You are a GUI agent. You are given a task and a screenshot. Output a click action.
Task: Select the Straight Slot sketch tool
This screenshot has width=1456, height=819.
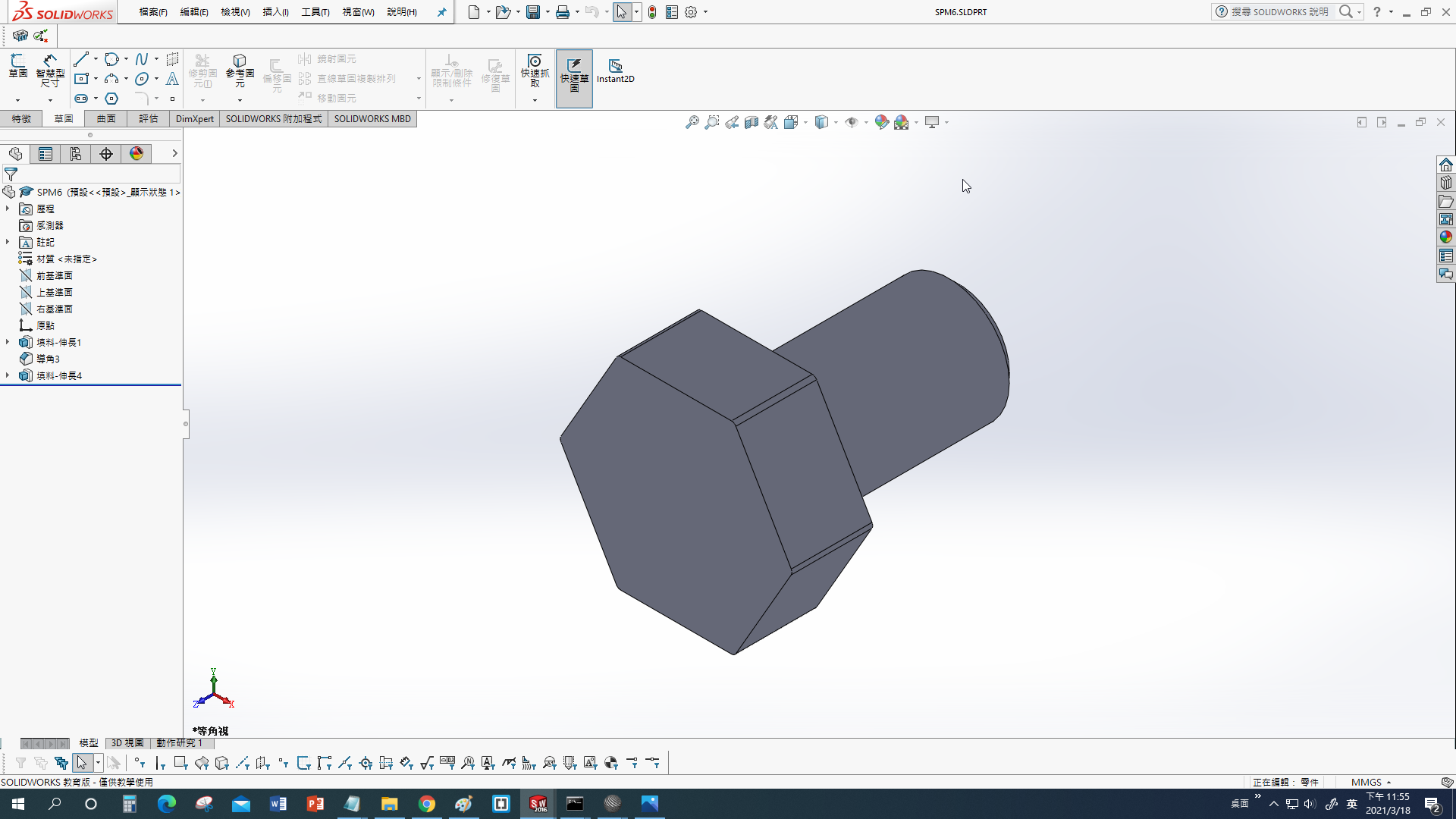point(81,99)
